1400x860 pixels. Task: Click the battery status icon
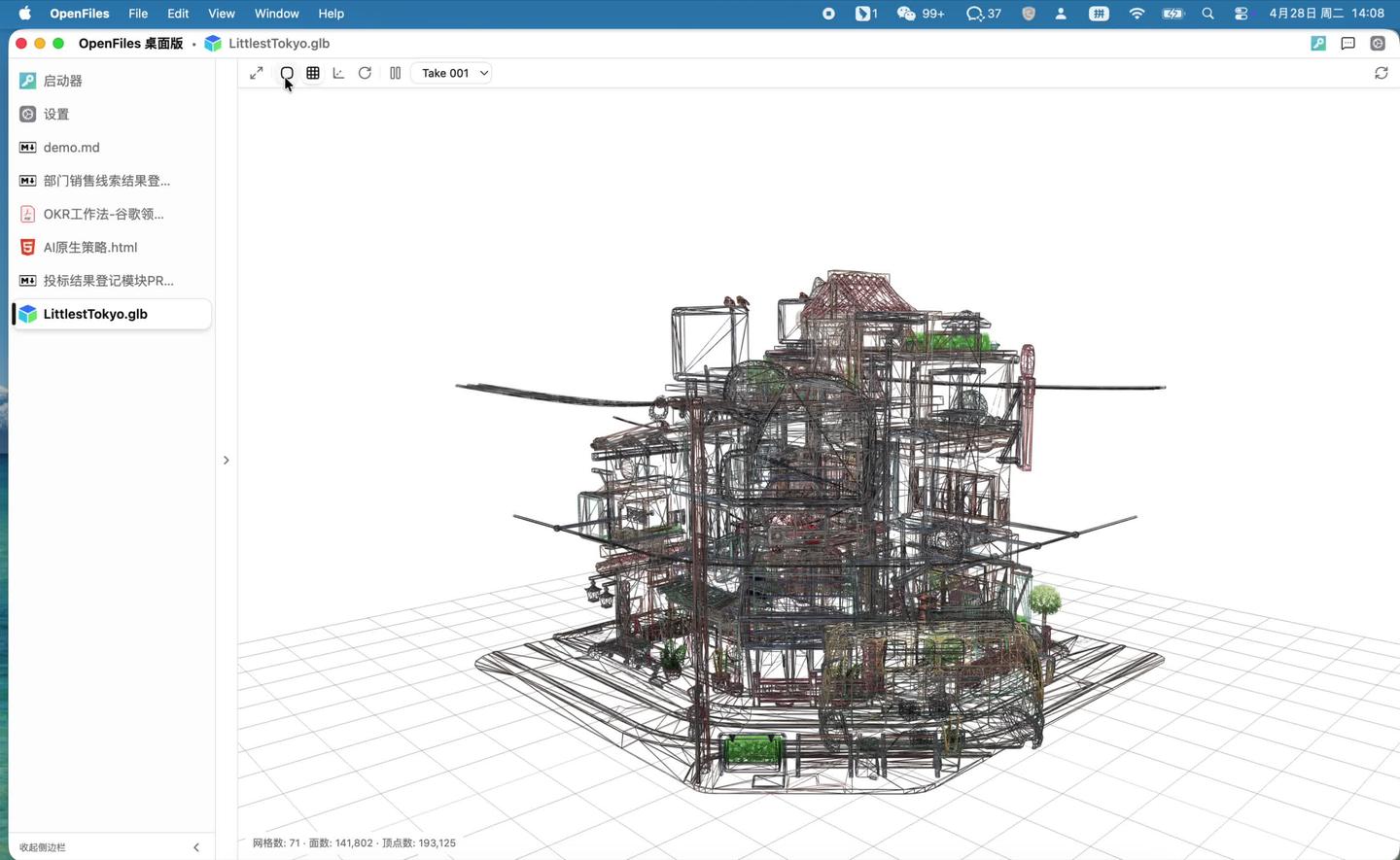coord(1173,14)
